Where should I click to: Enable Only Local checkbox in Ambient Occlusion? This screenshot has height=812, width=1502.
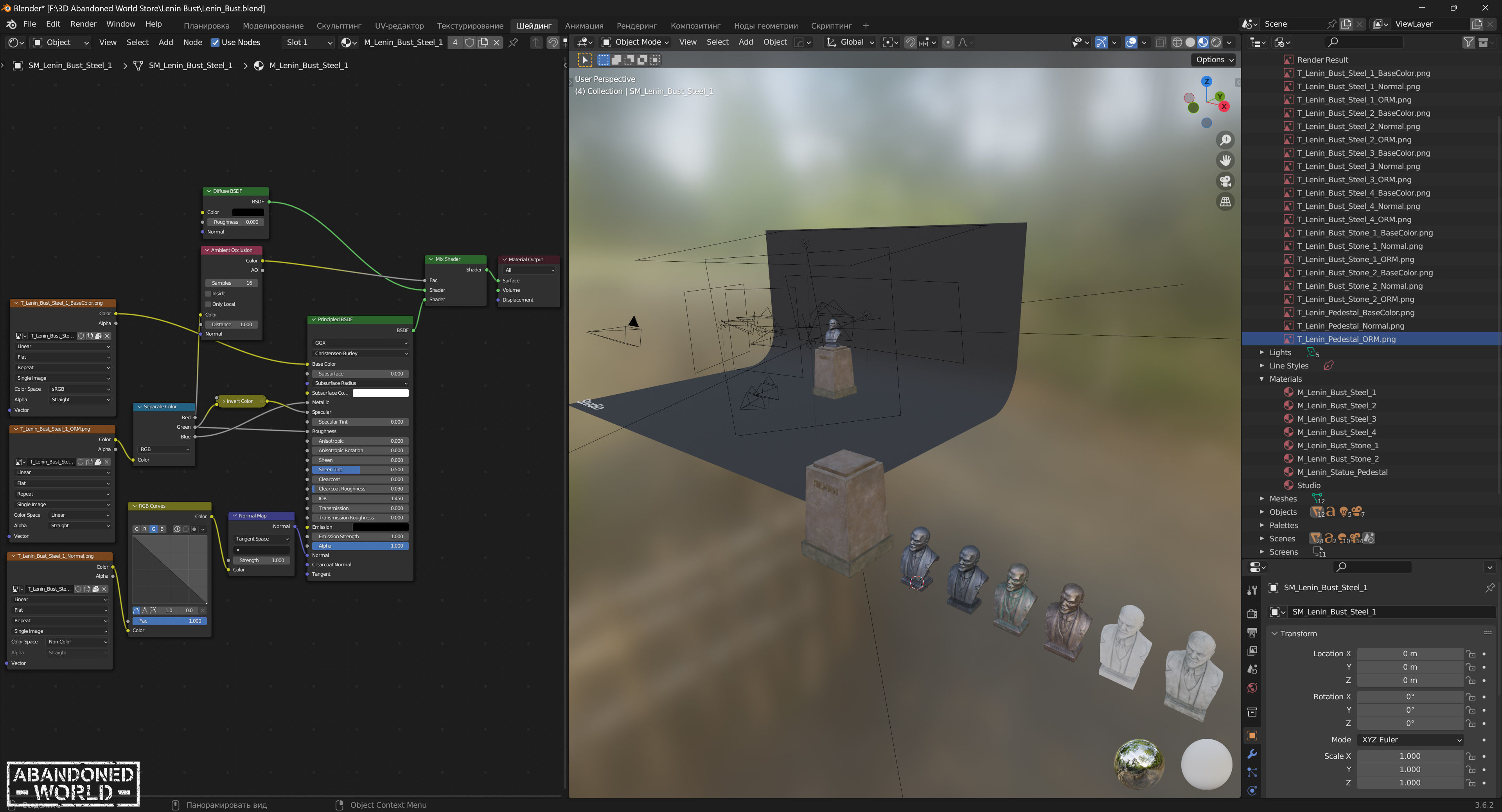(x=208, y=304)
